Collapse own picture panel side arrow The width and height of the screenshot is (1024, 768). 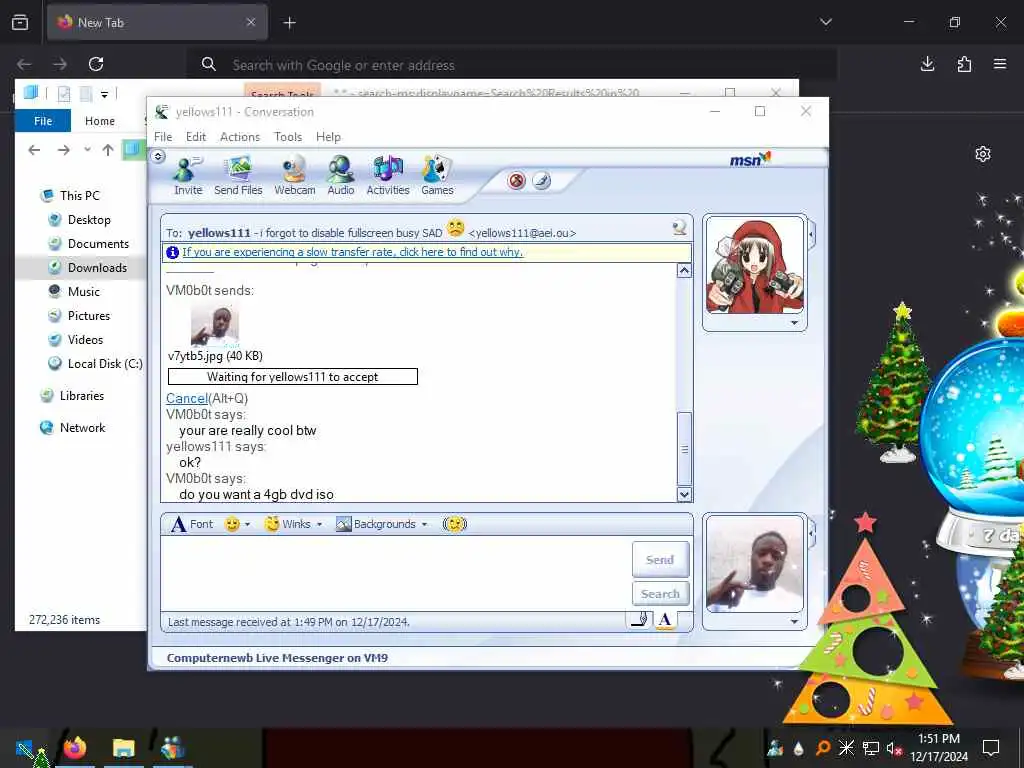812,533
